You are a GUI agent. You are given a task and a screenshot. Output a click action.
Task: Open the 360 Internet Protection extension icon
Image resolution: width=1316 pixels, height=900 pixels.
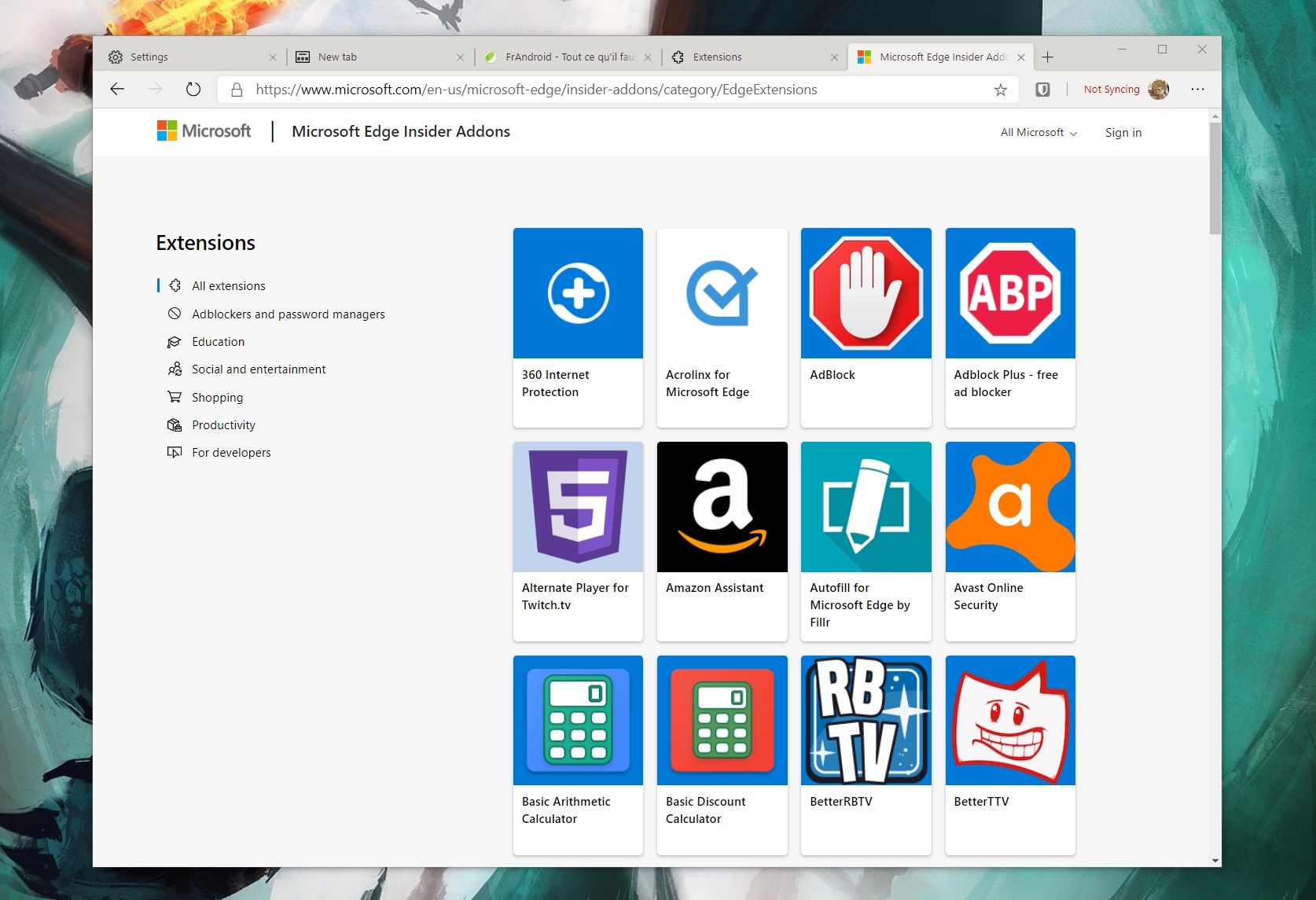[x=578, y=293]
